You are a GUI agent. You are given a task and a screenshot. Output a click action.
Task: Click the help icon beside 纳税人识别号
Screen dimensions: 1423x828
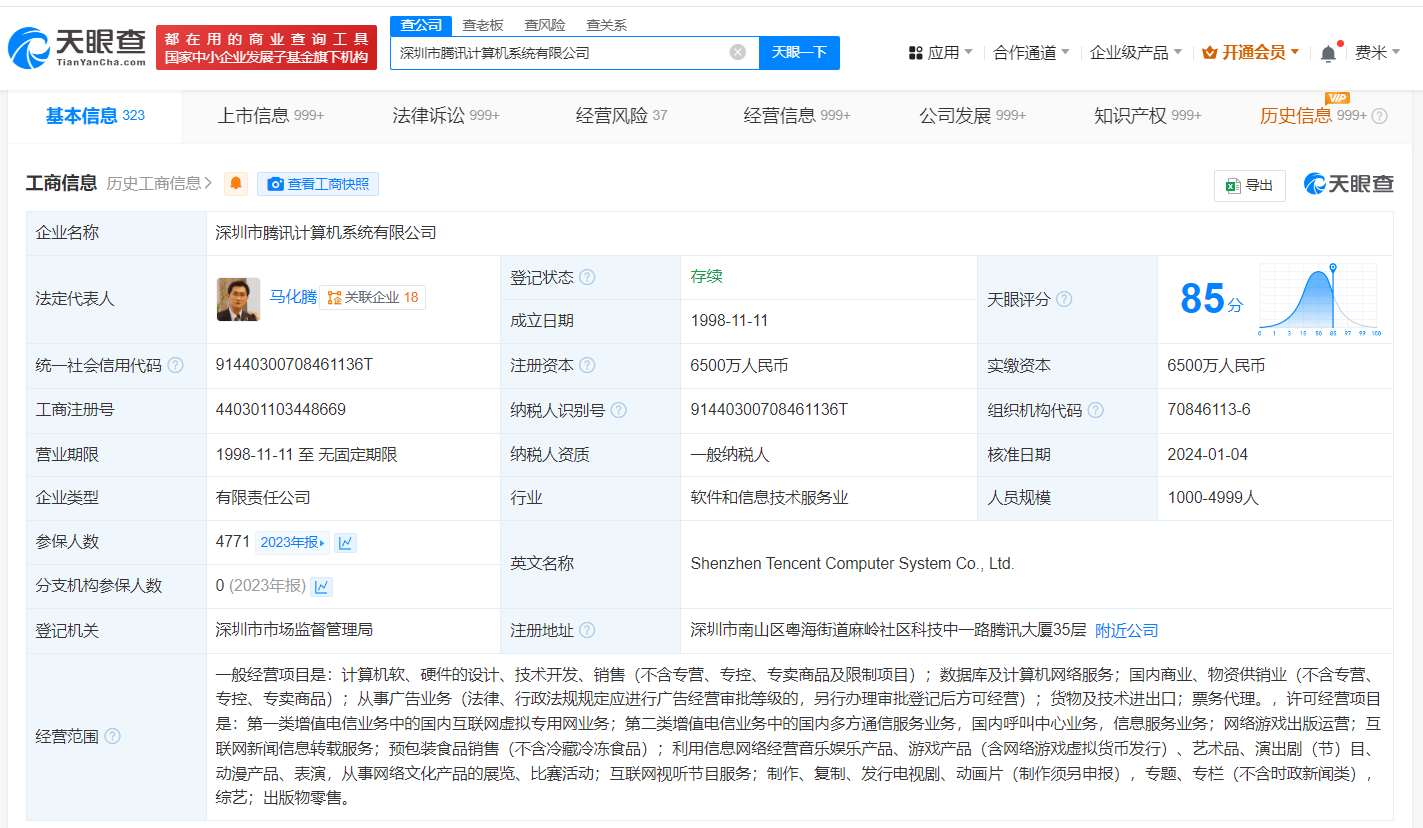619,410
